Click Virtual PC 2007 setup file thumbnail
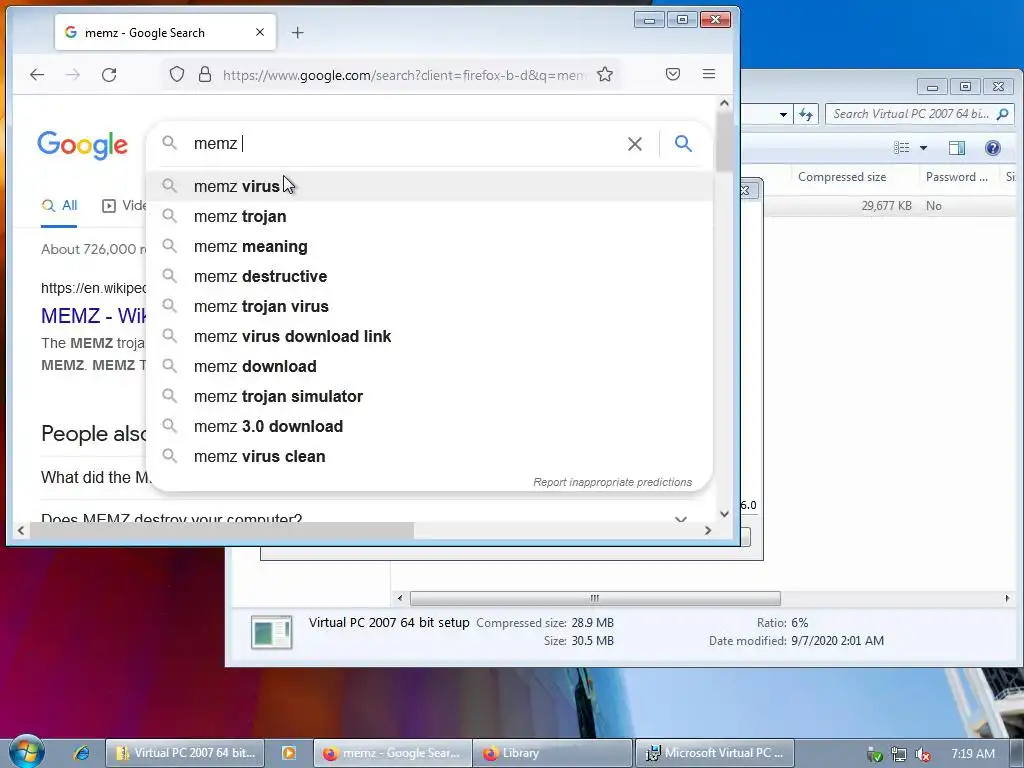The image size is (1024, 768). tap(272, 632)
